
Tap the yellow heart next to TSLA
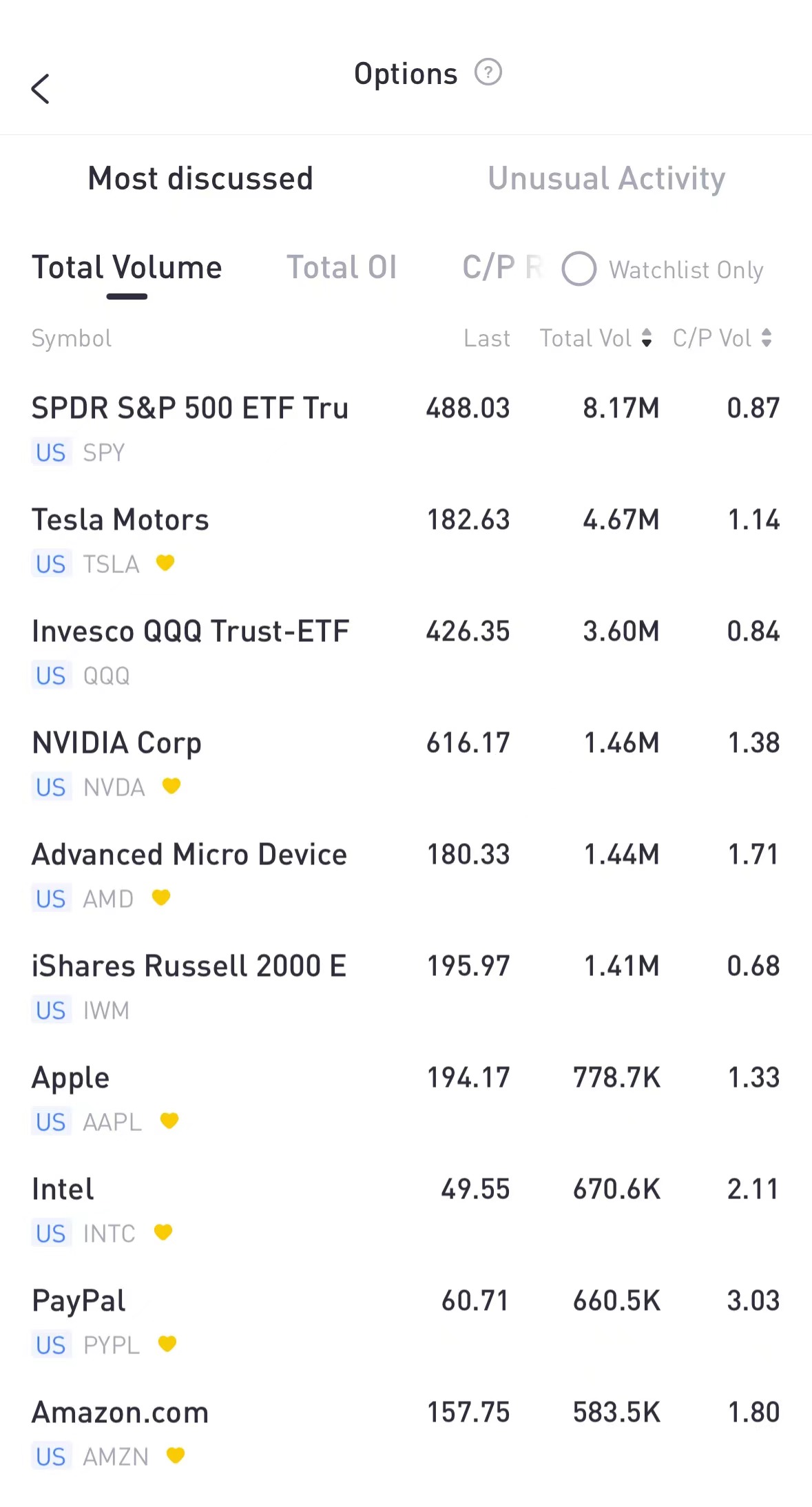click(x=165, y=563)
